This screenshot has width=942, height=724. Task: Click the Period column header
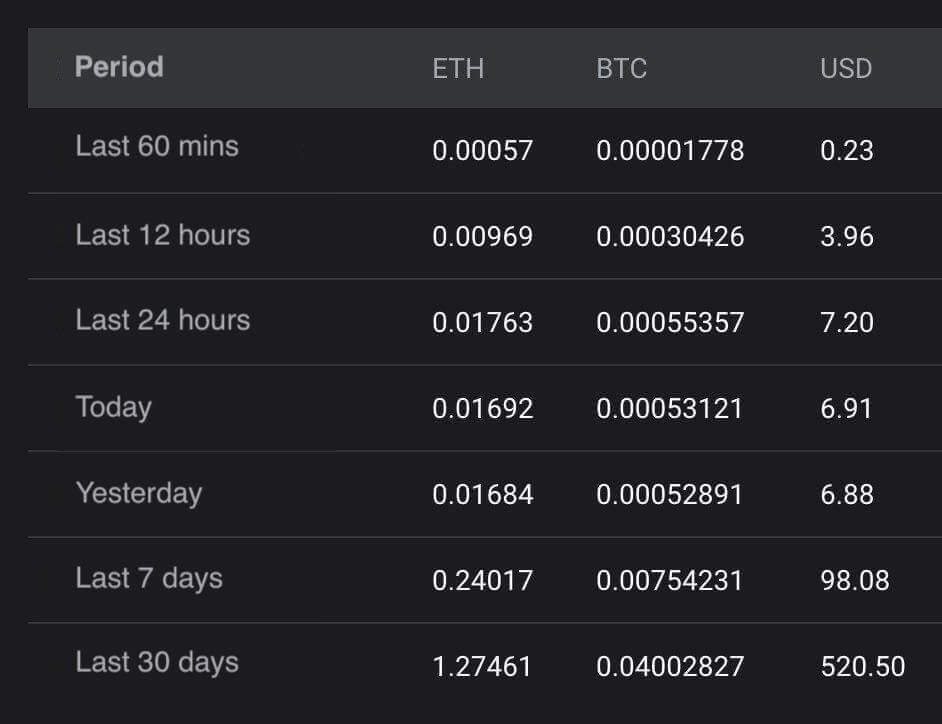click(x=119, y=67)
